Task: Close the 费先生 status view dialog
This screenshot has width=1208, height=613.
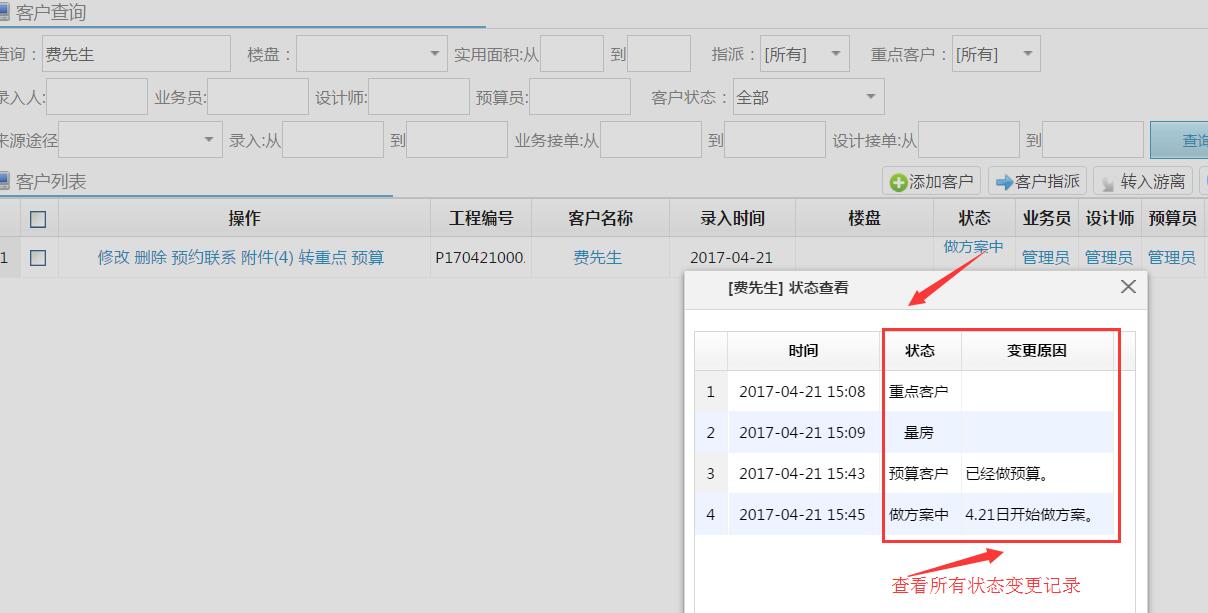Action: pos(1128,286)
